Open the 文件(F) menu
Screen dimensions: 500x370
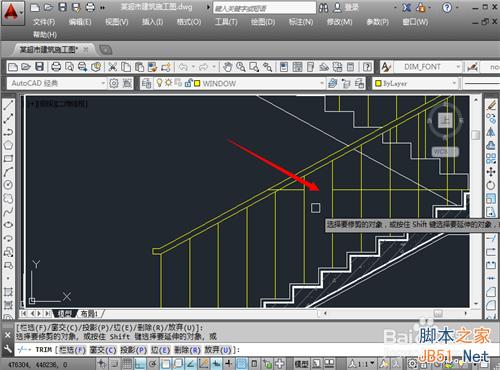point(44,22)
